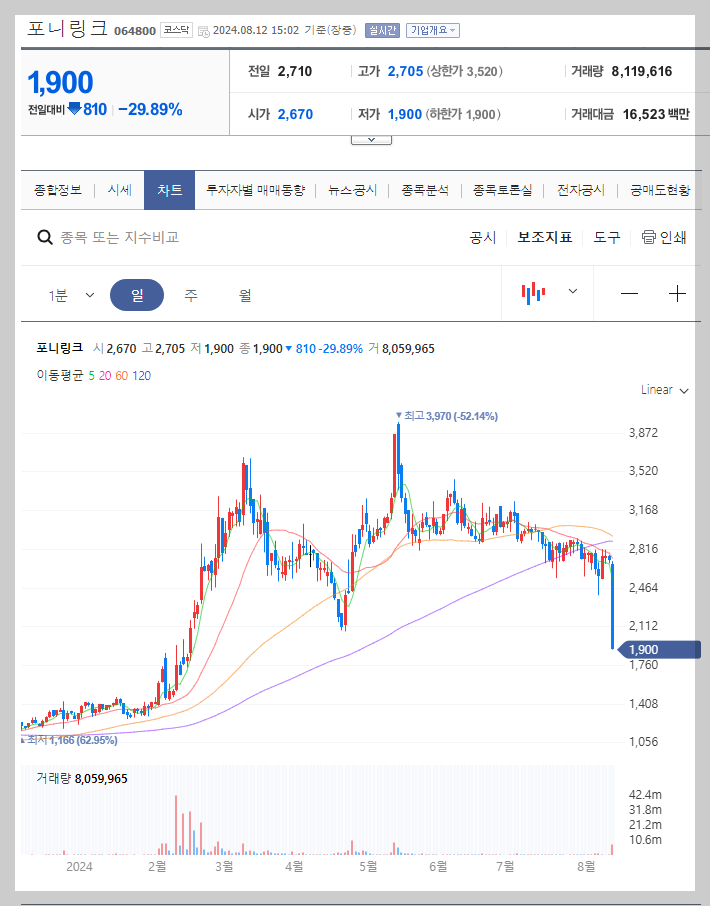The height and width of the screenshot is (906, 710).
Task: Switch chart to 주 weekly view
Action: point(190,293)
